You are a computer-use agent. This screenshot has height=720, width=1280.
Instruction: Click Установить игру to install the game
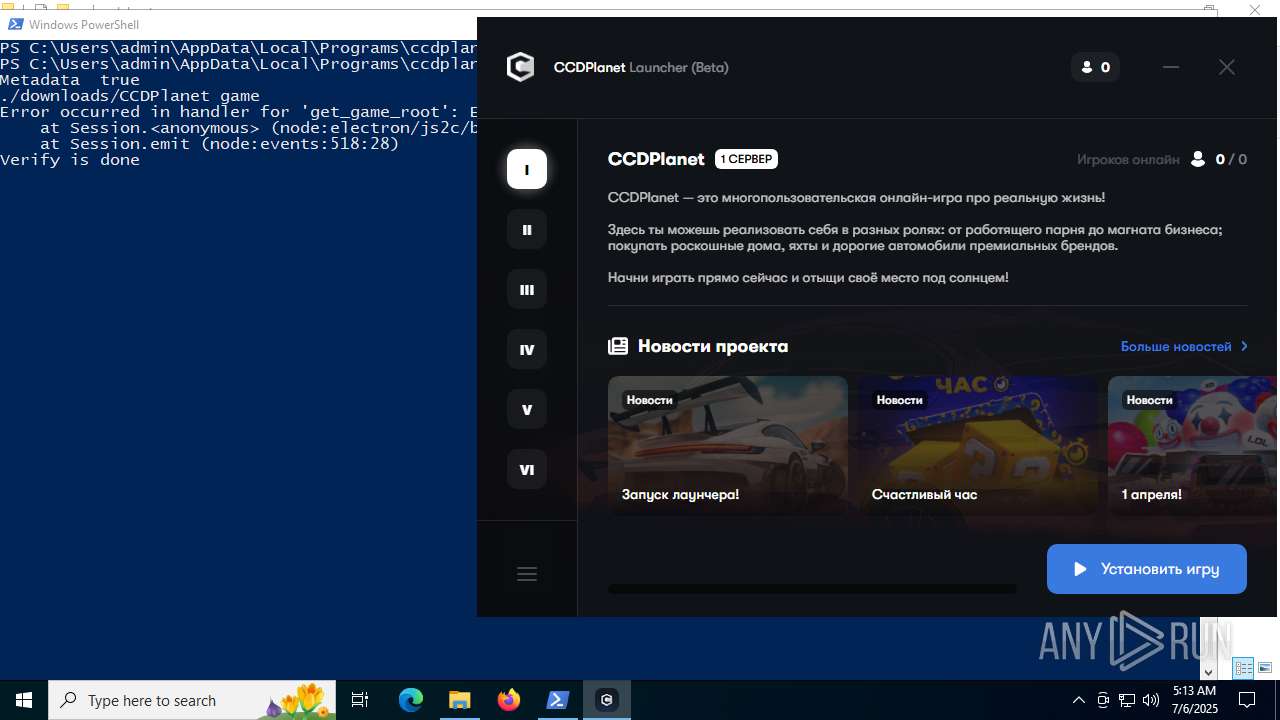(x=1147, y=569)
